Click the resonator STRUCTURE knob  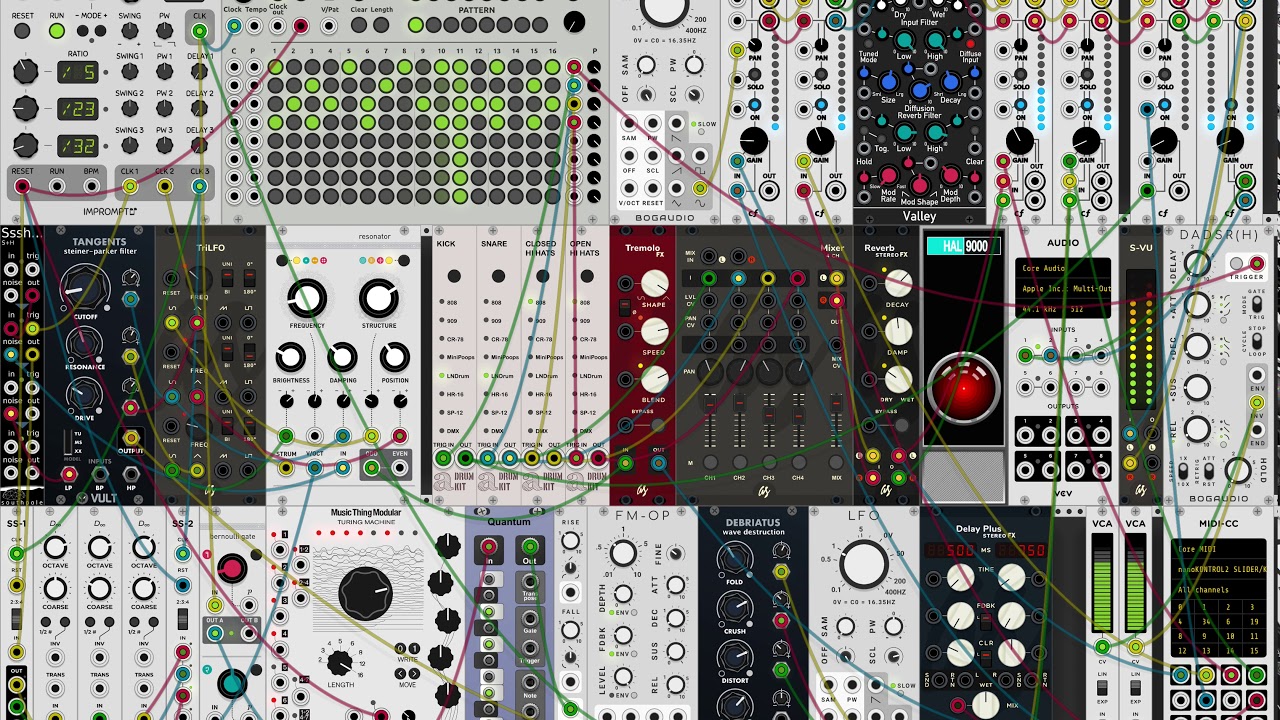pyautogui.click(x=378, y=298)
